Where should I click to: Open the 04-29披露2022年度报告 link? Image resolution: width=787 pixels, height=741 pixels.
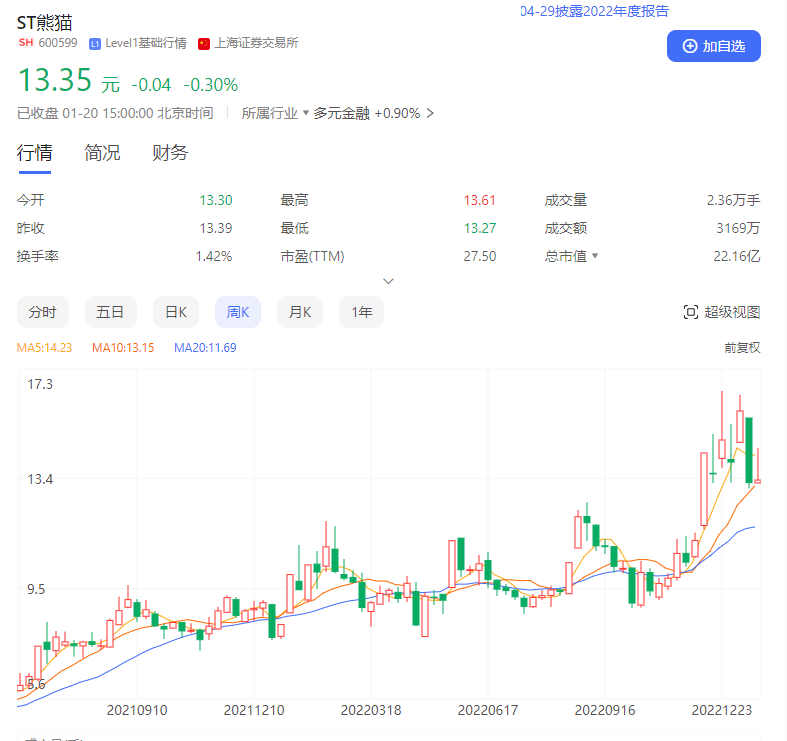pyautogui.click(x=594, y=11)
